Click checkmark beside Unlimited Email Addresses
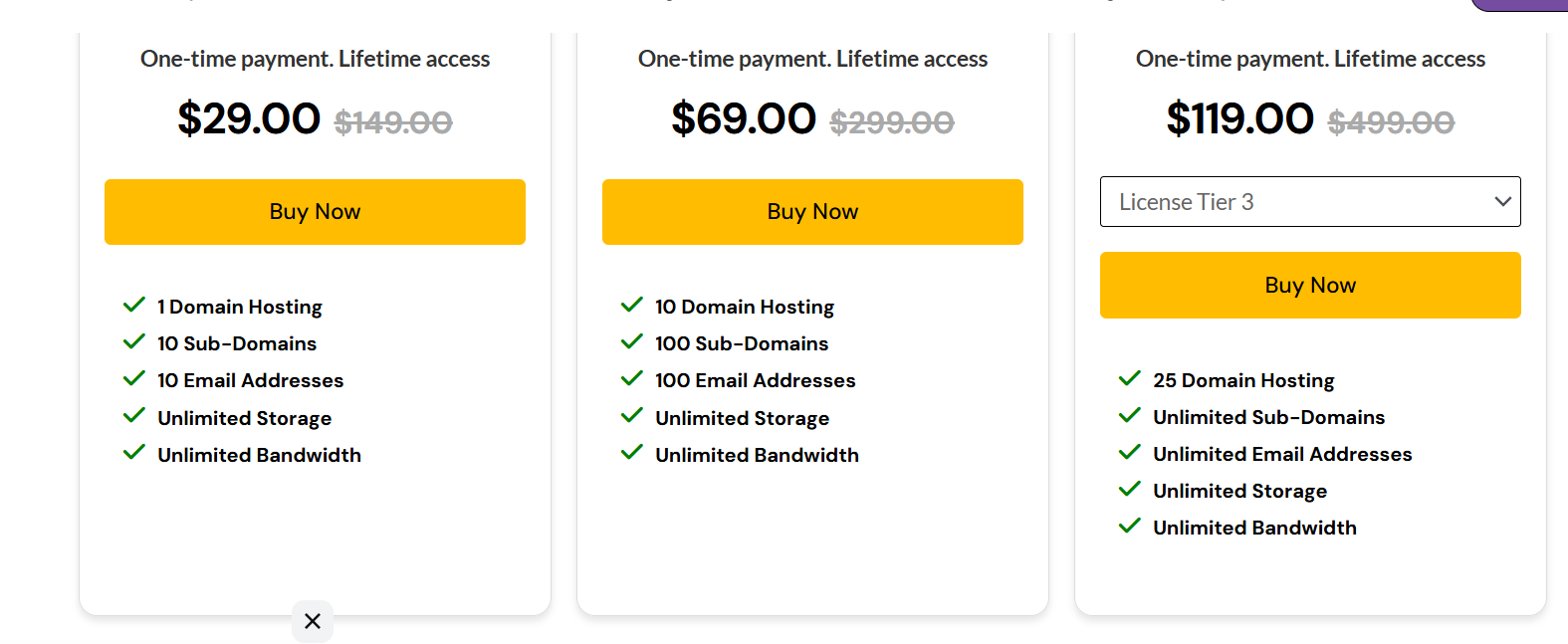The height and width of the screenshot is (644, 1568). 1130,453
